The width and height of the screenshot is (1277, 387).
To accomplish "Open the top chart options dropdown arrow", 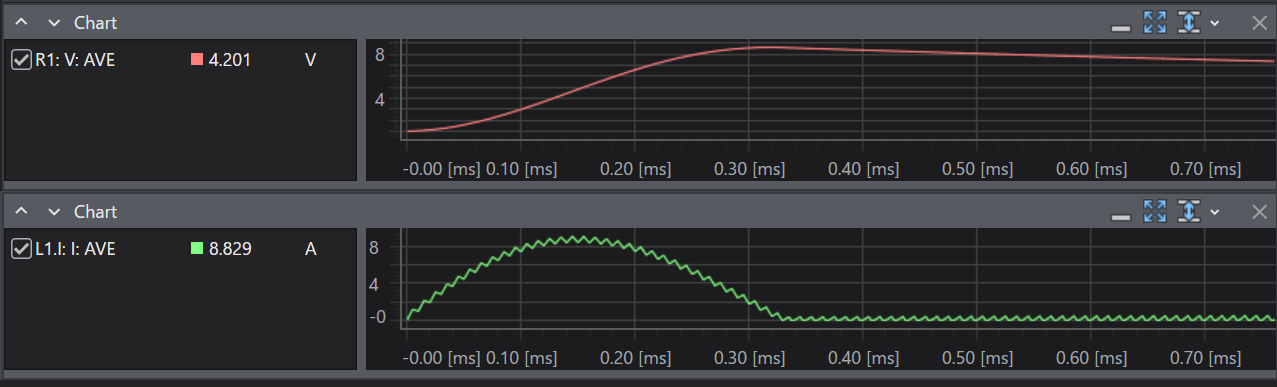I will pyautogui.click(x=1214, y=22).
